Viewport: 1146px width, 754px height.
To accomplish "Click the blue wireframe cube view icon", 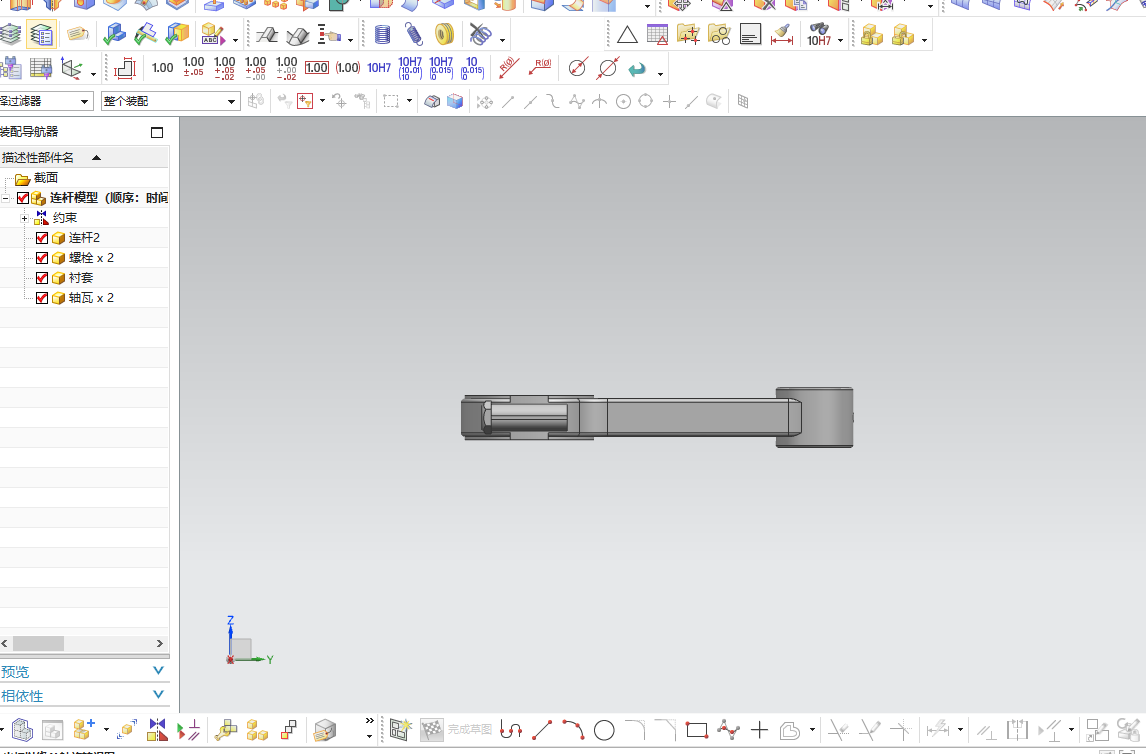I will (455, 102).
